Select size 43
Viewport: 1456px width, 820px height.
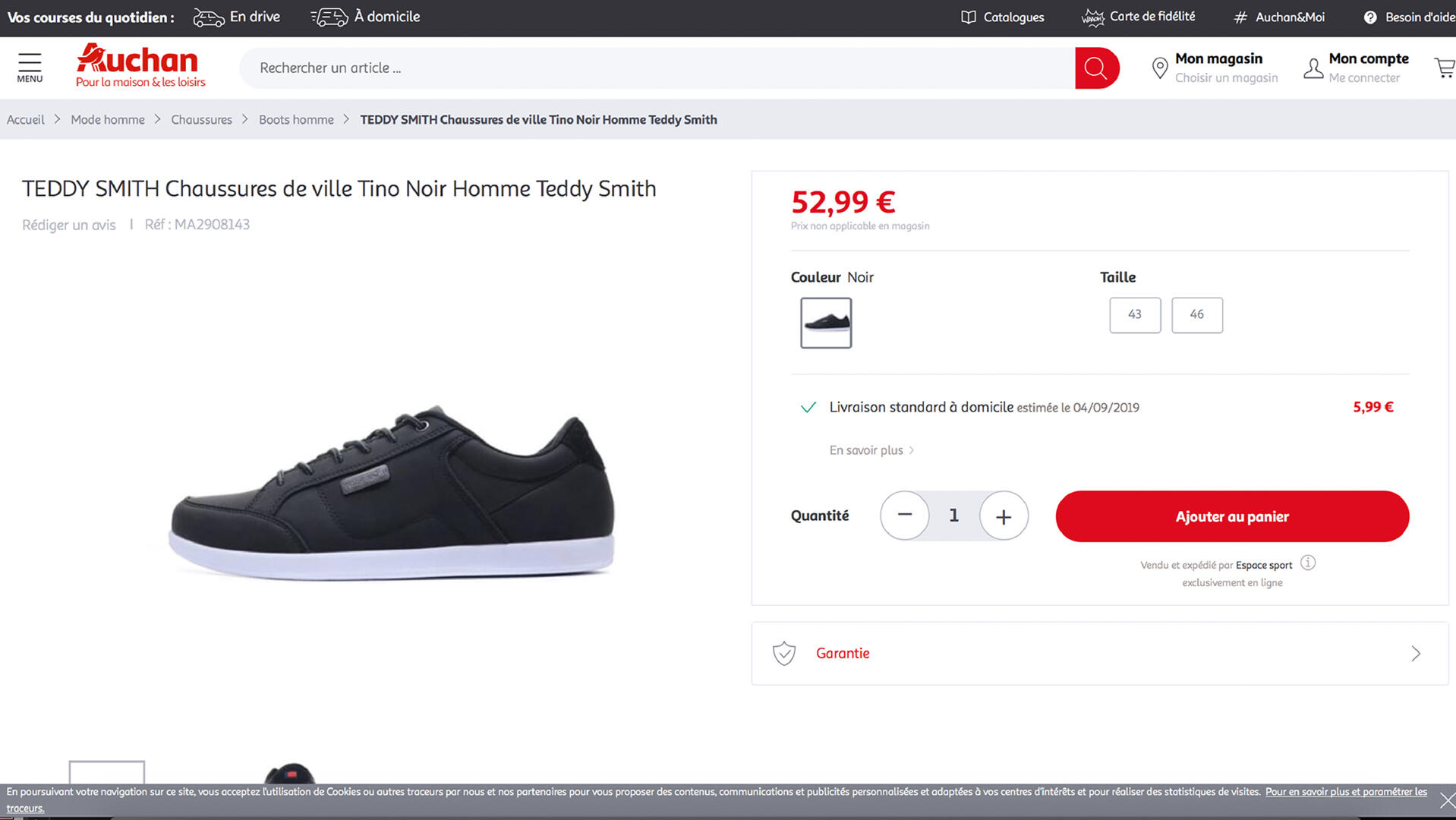click(1135, 315)
